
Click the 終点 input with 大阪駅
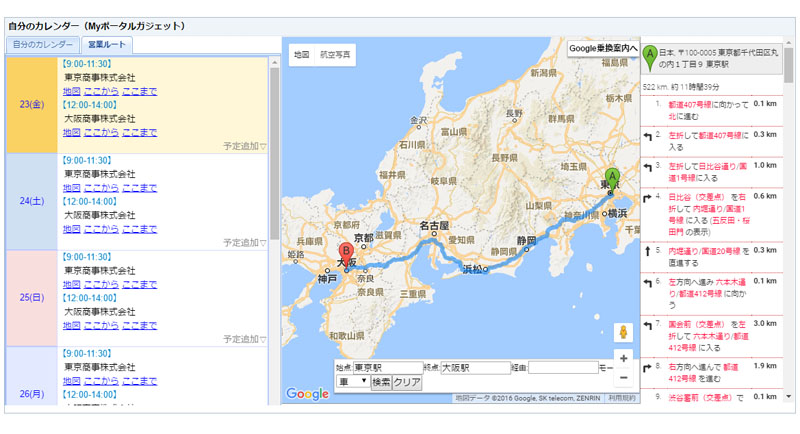click(476, 367)
